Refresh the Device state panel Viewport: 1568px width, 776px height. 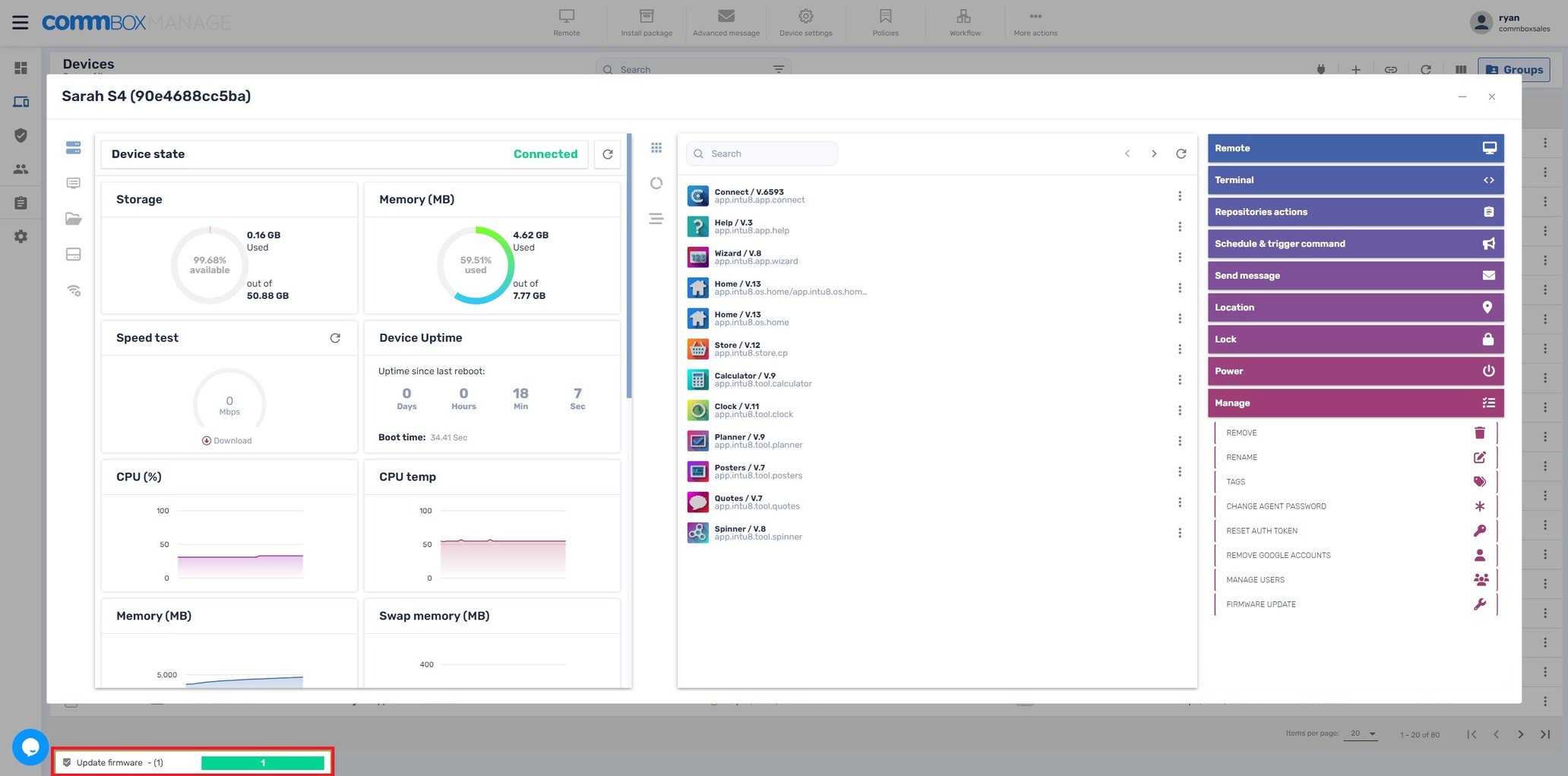coord(607,154)
